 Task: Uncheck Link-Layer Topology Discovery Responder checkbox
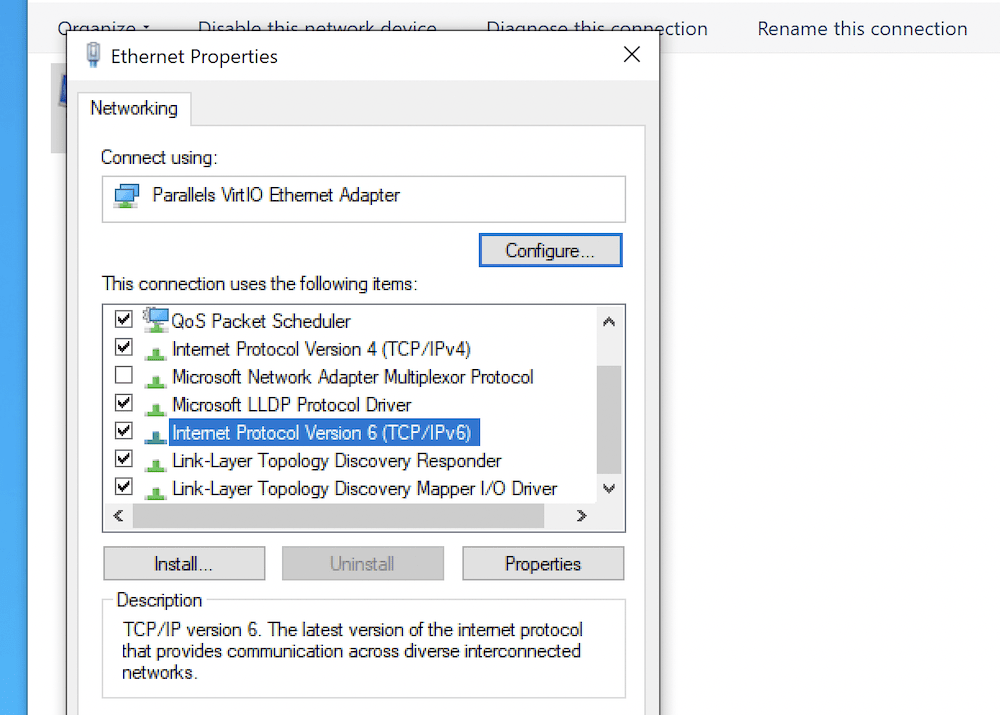(x=124, y=459)
